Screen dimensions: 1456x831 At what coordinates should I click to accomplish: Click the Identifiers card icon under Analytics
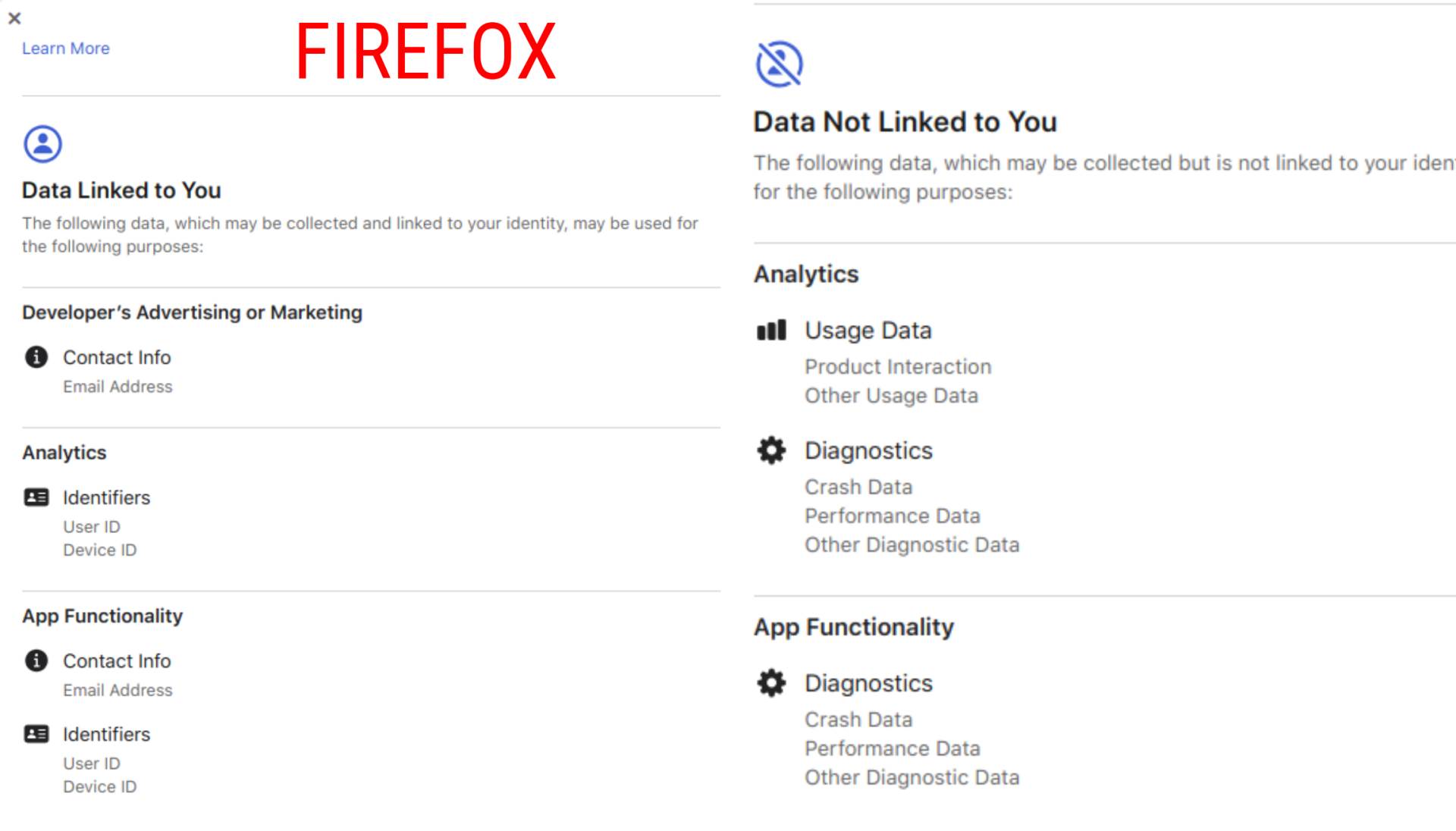pyautogui.click(x=35, y=497)
